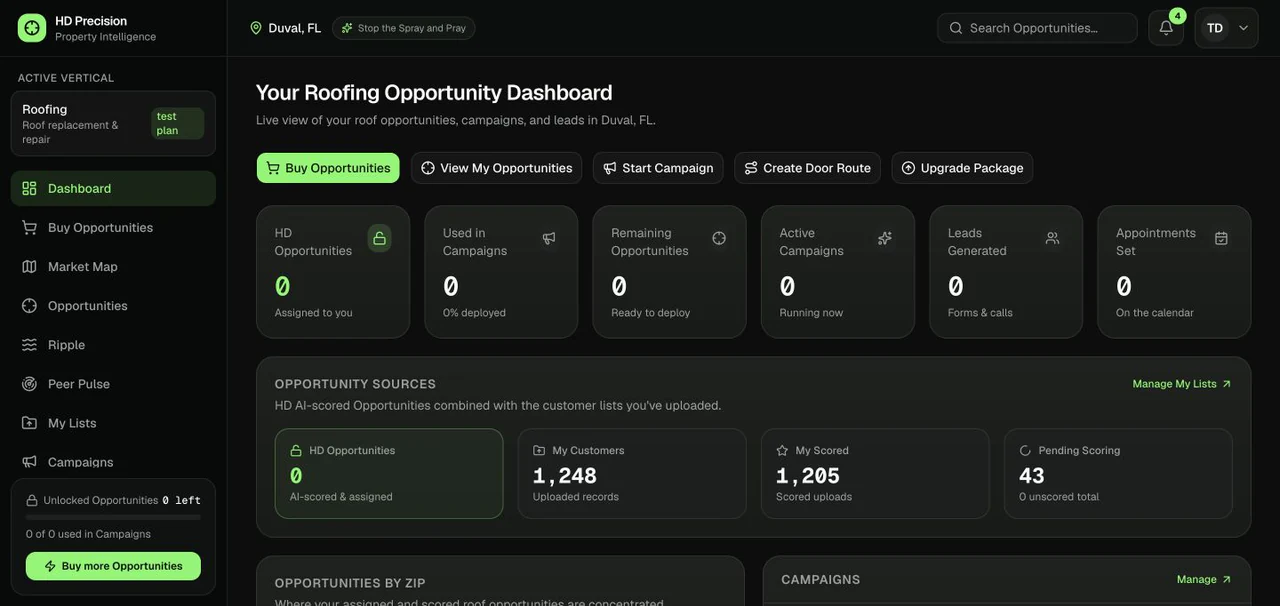The image size is (1280, 606).
Task: Select the HD Opportunities source tile
Action: [x=389, y=474]
